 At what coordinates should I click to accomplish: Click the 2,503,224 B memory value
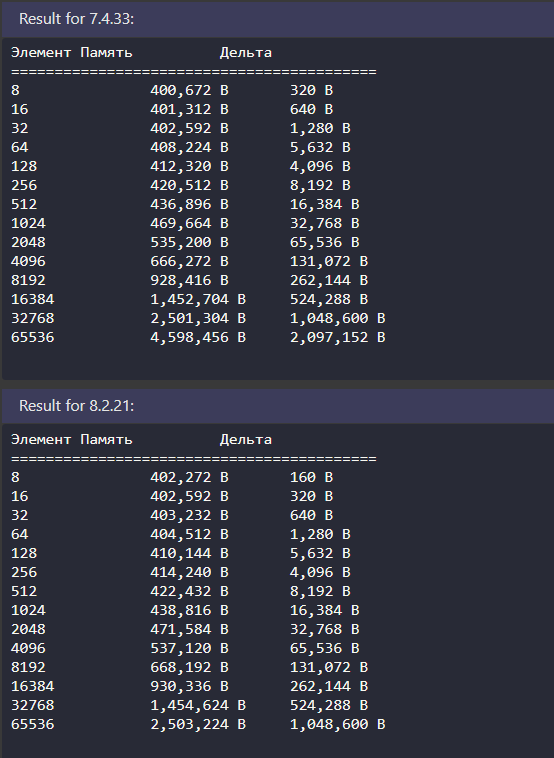pos(198,724)
